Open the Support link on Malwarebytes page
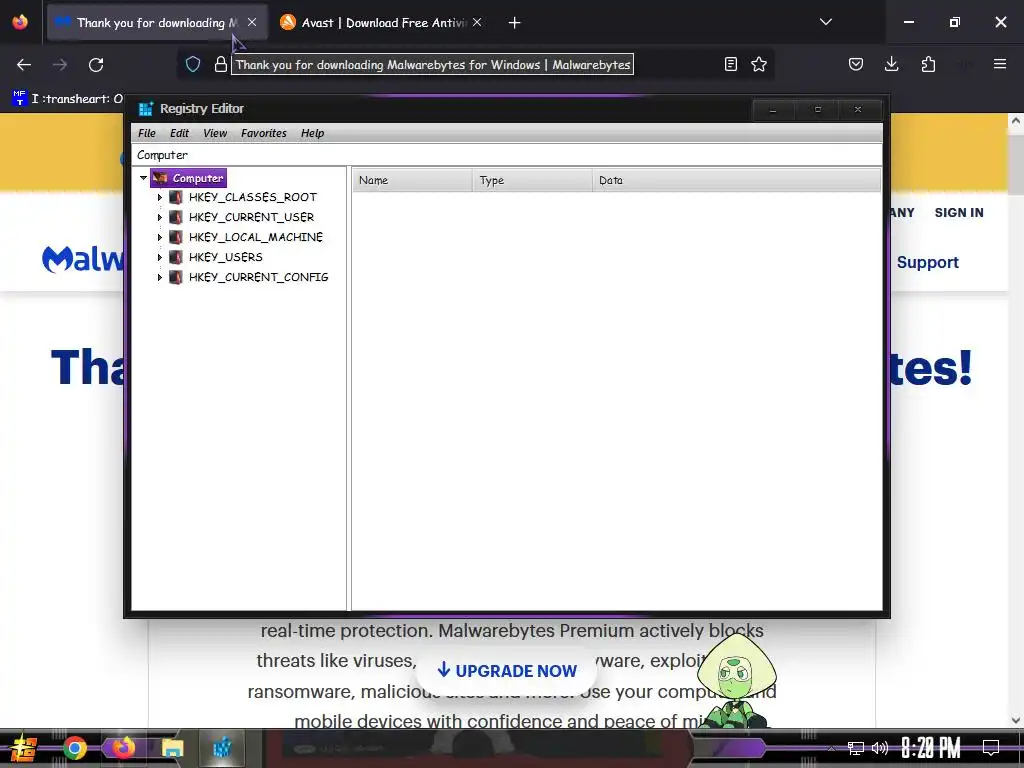This screenshot has width=1024, height=768. tap(927, 263)
